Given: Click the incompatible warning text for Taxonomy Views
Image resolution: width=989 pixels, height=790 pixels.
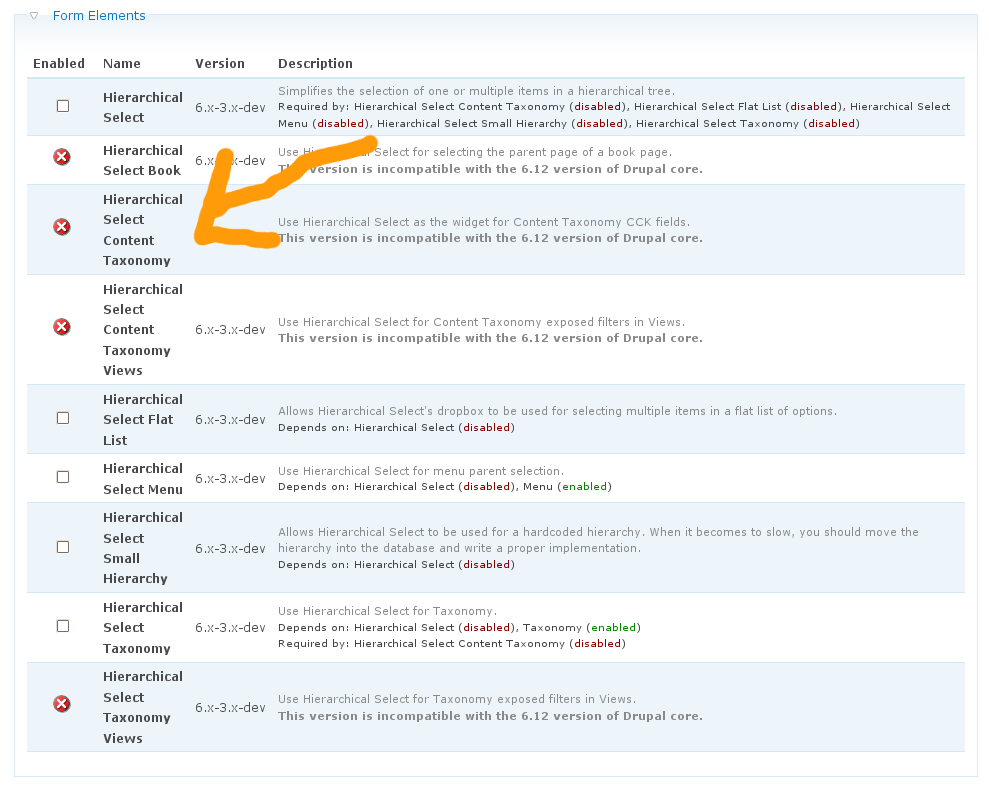Looking at the screenshot, I should [490, 716].
